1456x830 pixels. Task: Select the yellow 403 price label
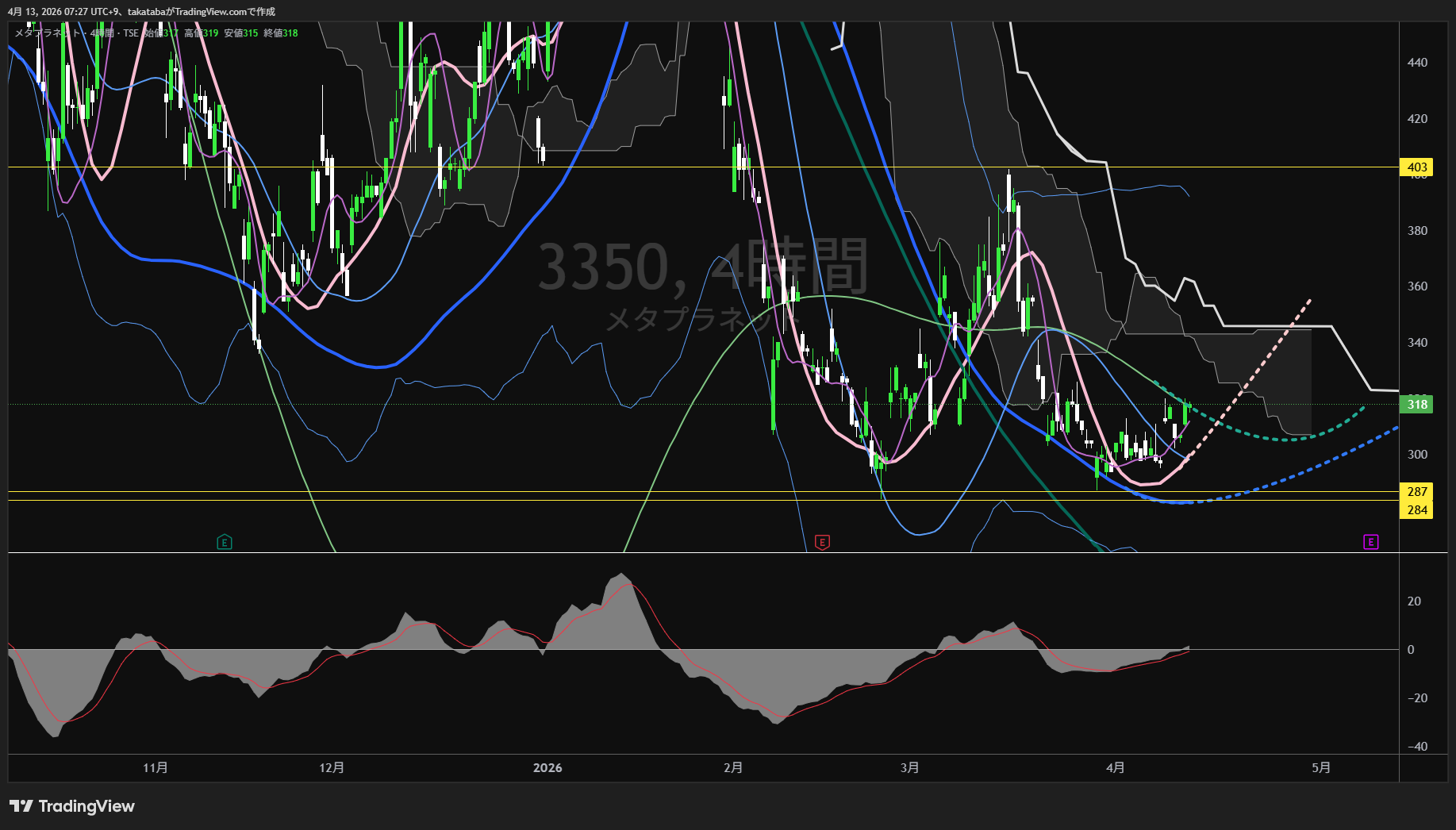1416,167
